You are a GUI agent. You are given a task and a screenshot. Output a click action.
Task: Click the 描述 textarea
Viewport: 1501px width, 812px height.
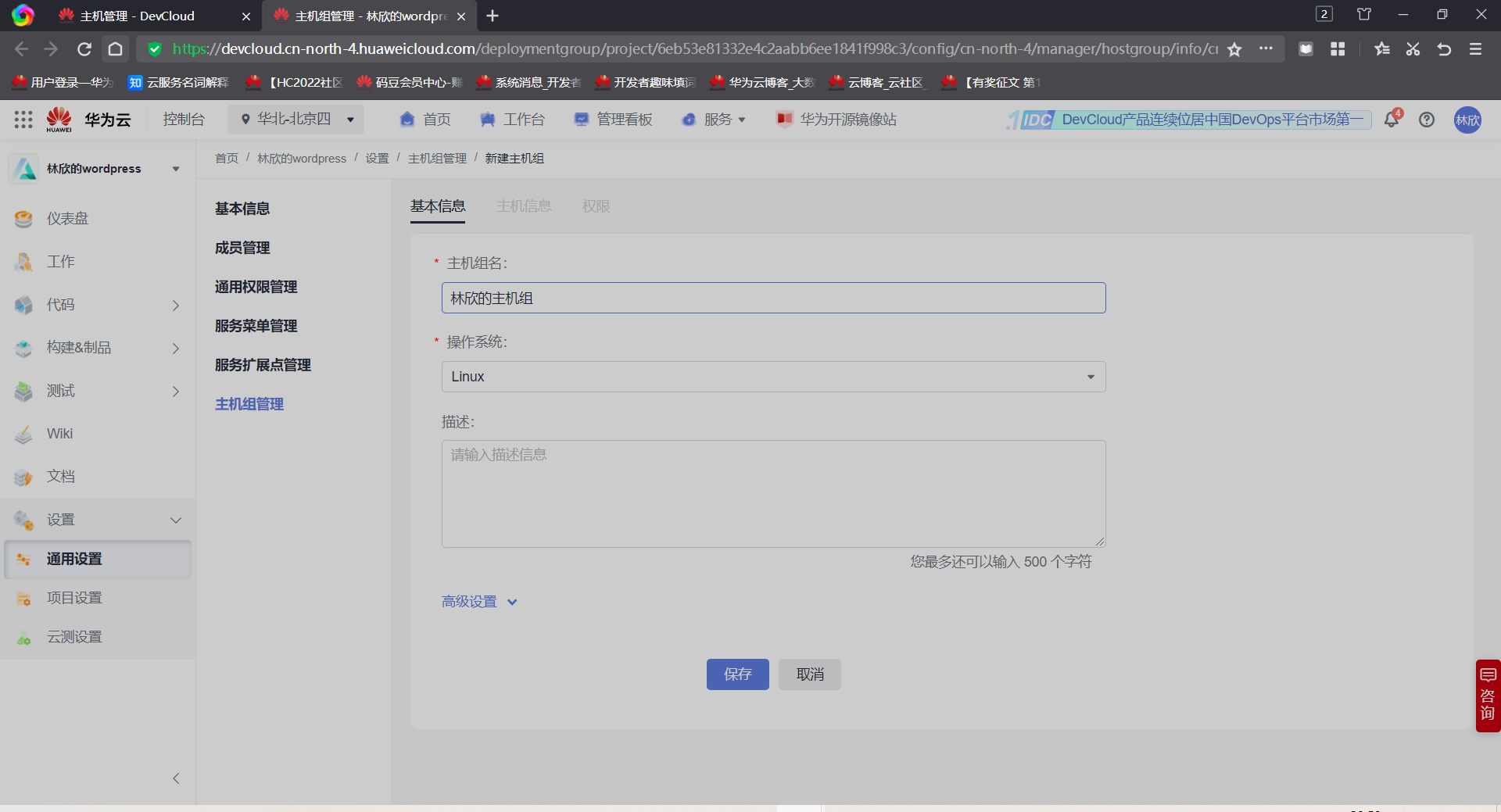(x=773, y=494)
